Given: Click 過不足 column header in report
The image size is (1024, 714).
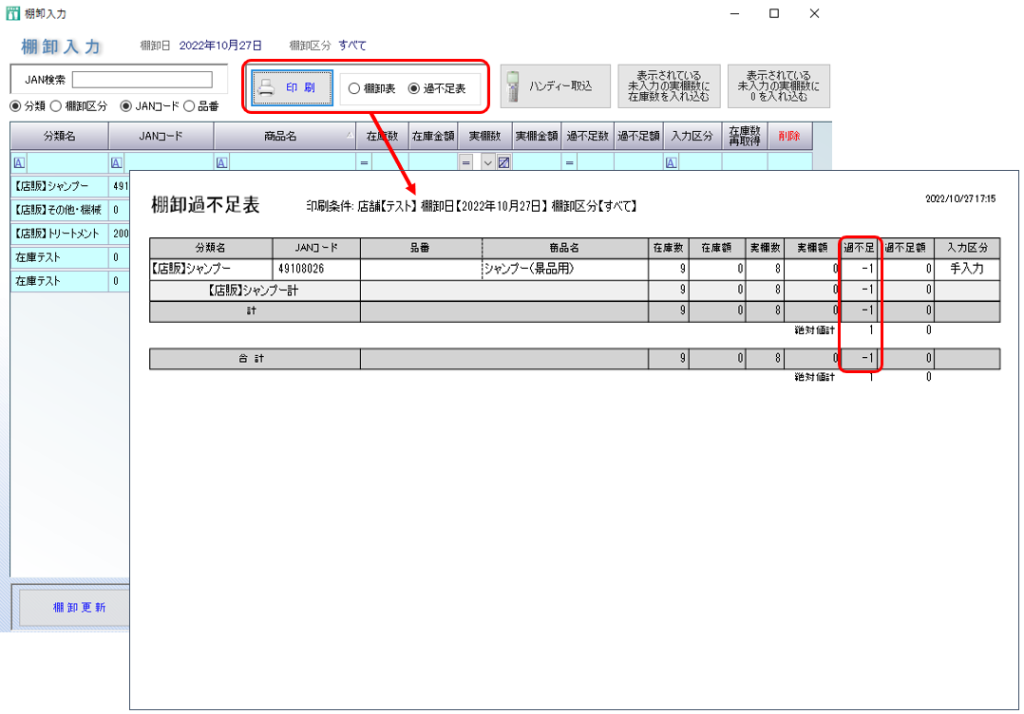Looking at the screenshot, I should click(x=858, y=248).
